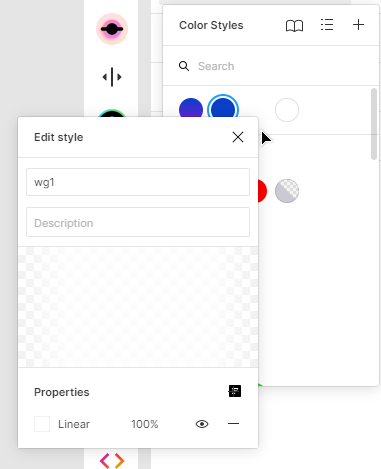The width and height of the screenshot is (381, 469).
Task: Select the purple-blue gradient color style
Action: click(x=191, y=107)
